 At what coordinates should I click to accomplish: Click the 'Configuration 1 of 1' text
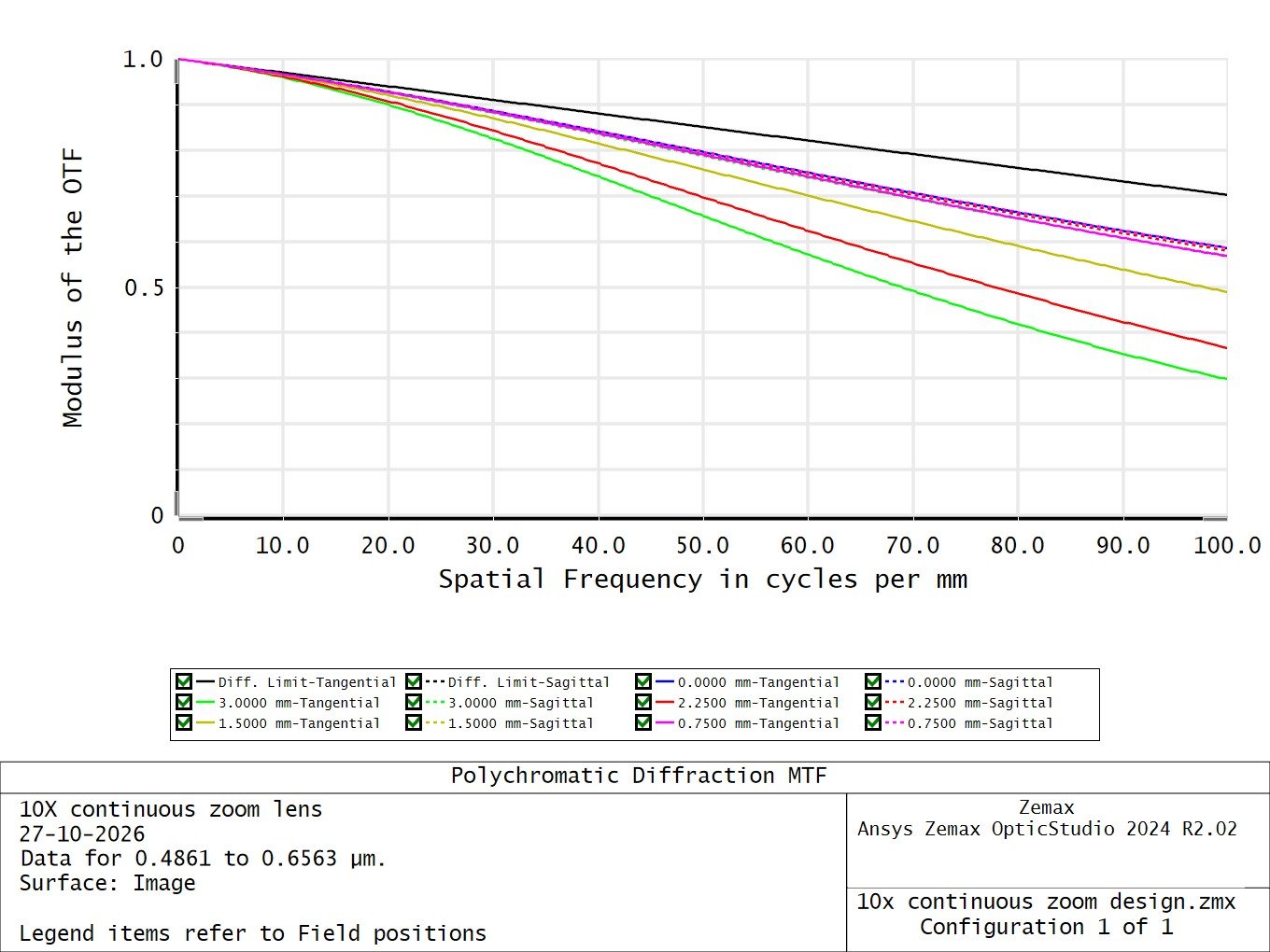point(1046,927)
